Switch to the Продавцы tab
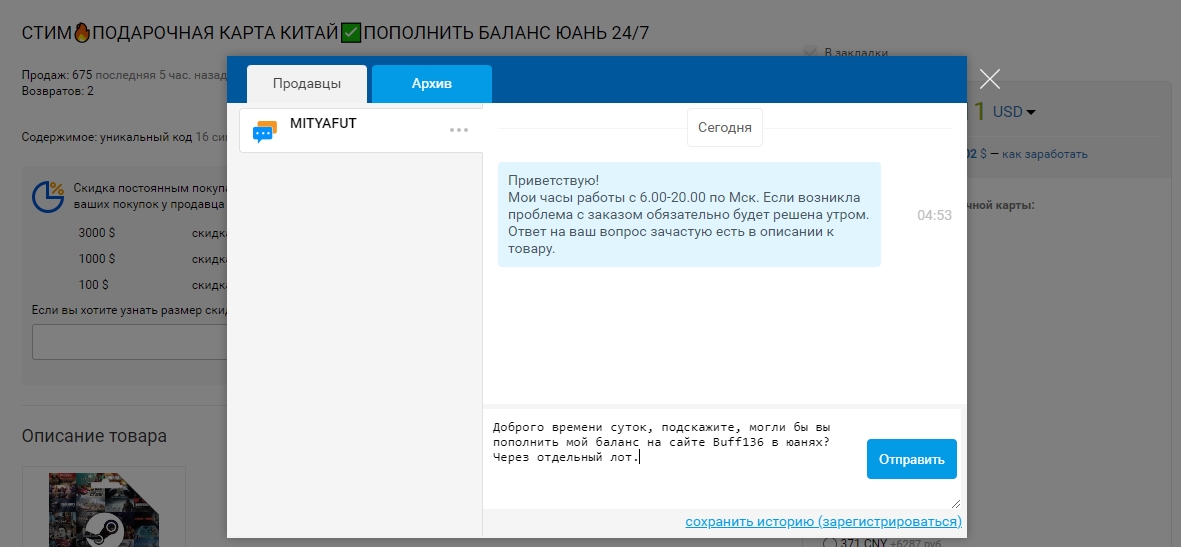The image size is (1181, 547). click(307, 84)
